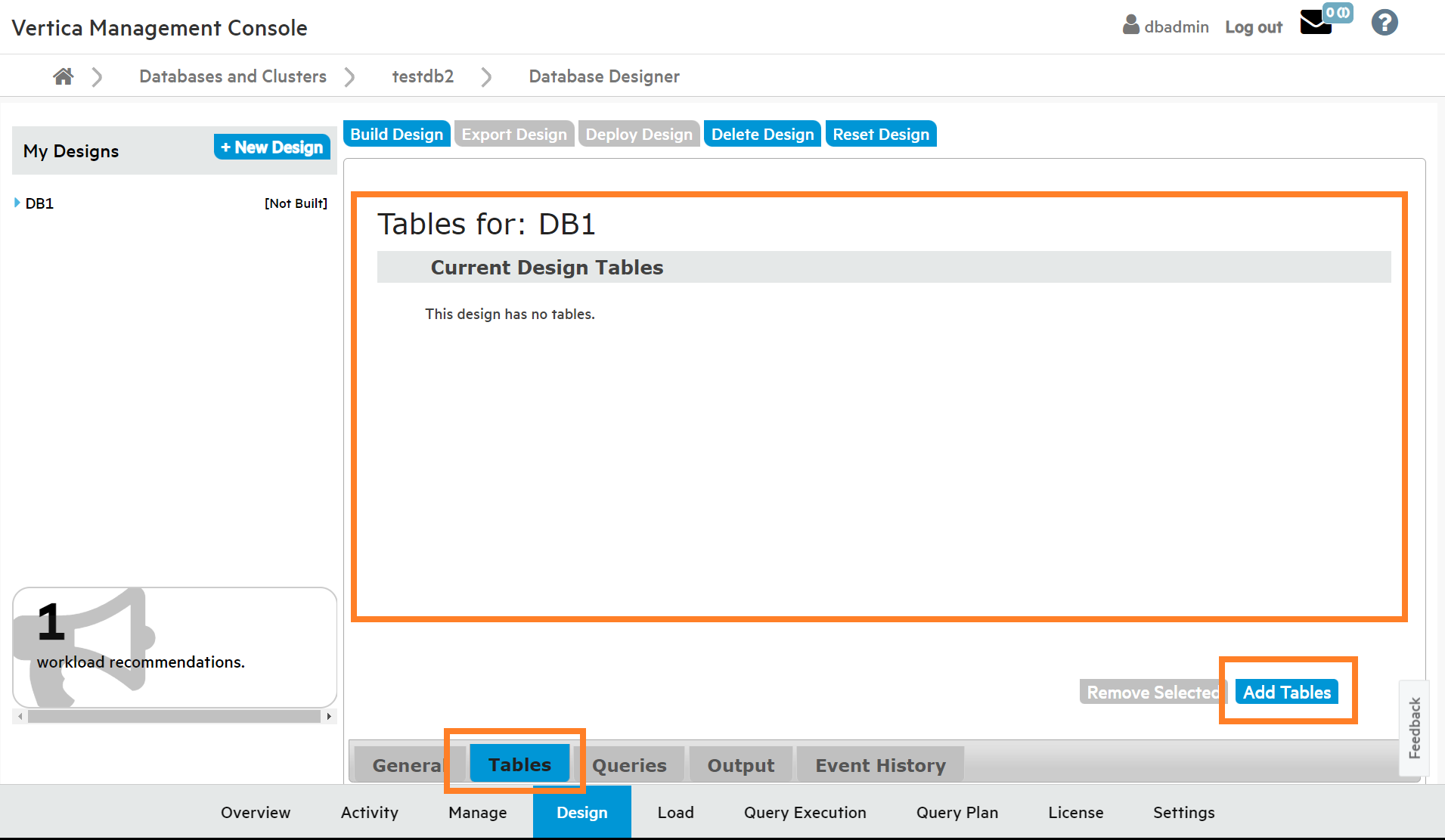Click the Log out link
This screenshot has height=840, width=1445.
coord(1254,27)
